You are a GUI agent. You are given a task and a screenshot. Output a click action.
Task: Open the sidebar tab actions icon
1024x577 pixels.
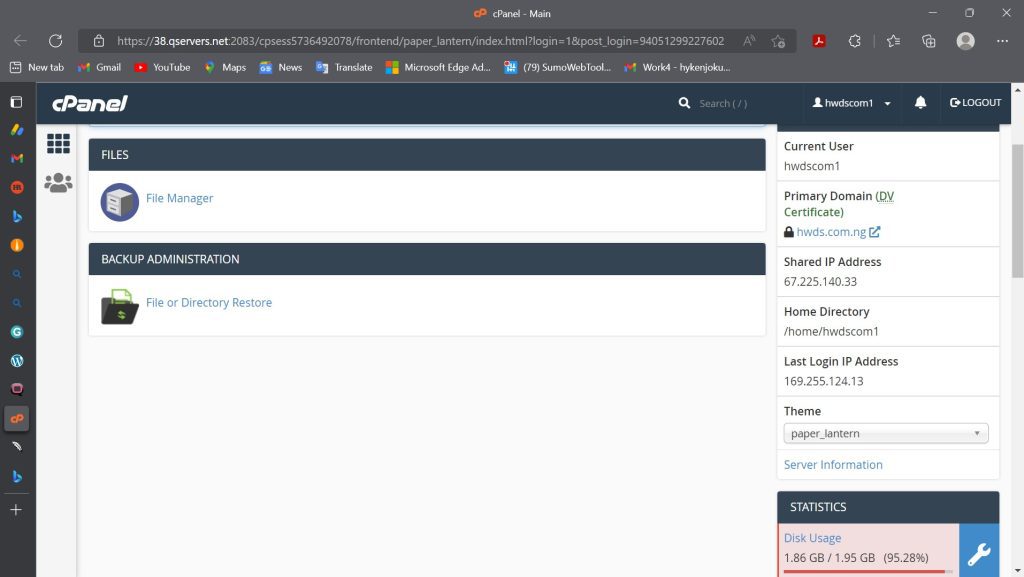(16, 102)
